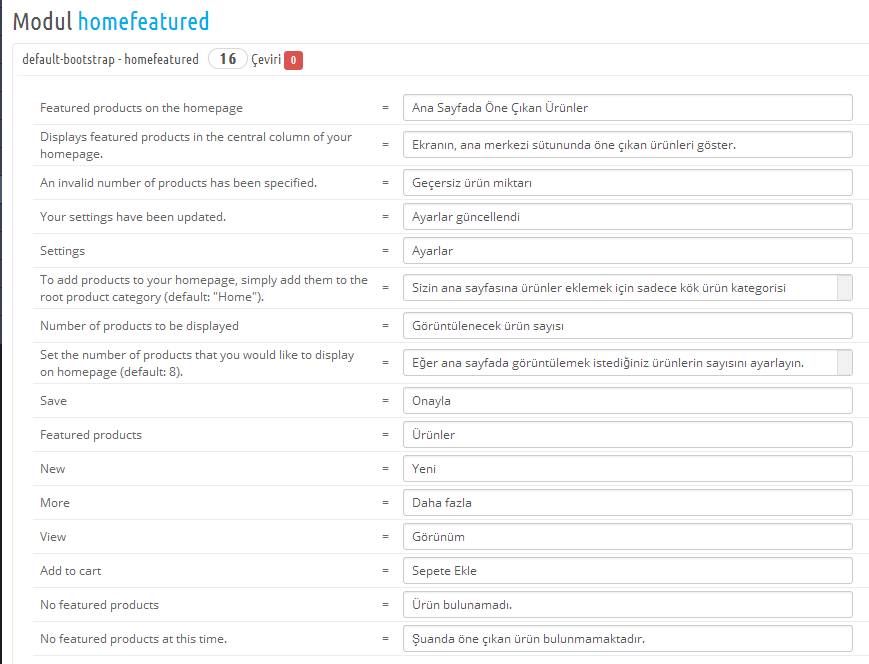Screen dimensions: 869x664
Task: Click the 'Ürünler' field for Featured products
Action: click(627, 435)
